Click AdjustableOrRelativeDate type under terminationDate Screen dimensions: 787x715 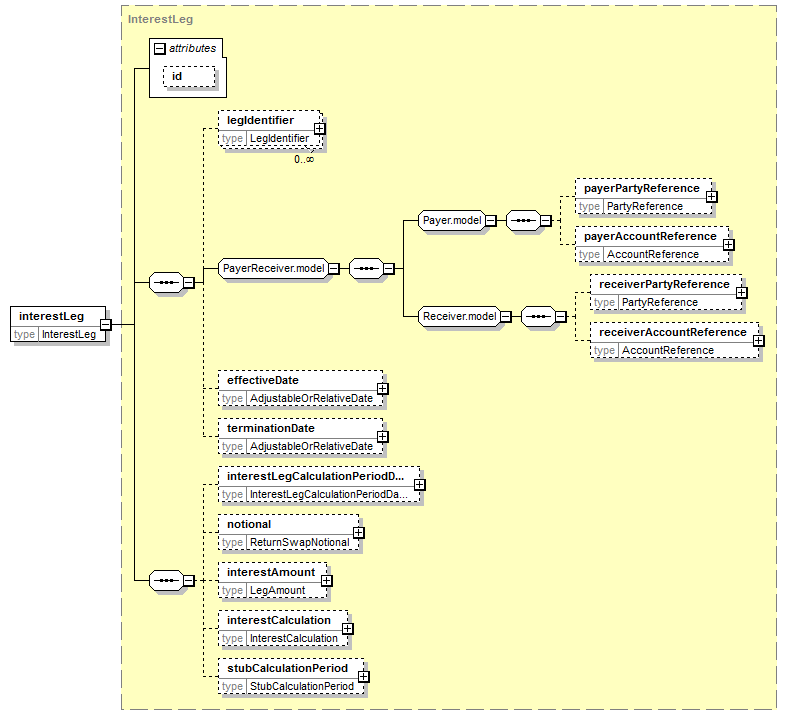(312, 447)
